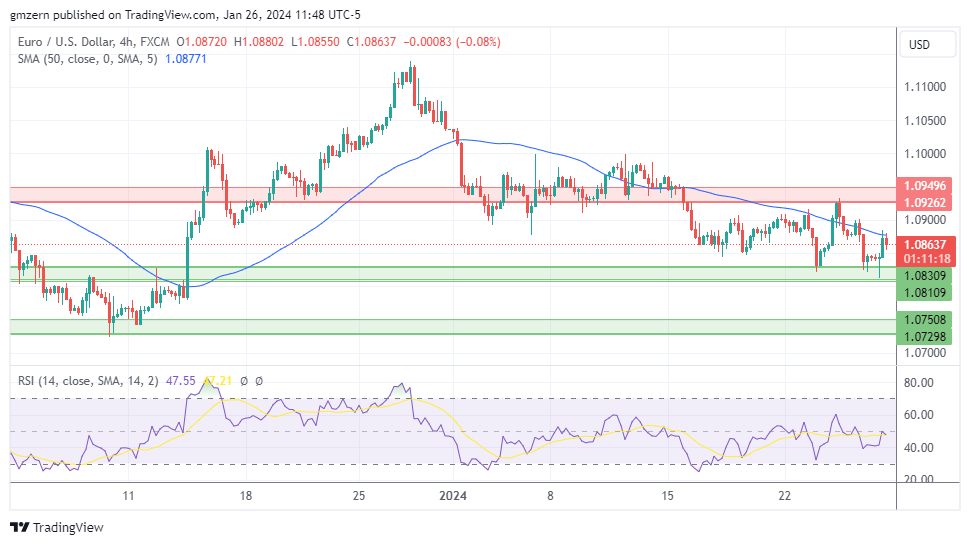Click the current price label 1.08637
970x545 pixels.
coord(925,244)
